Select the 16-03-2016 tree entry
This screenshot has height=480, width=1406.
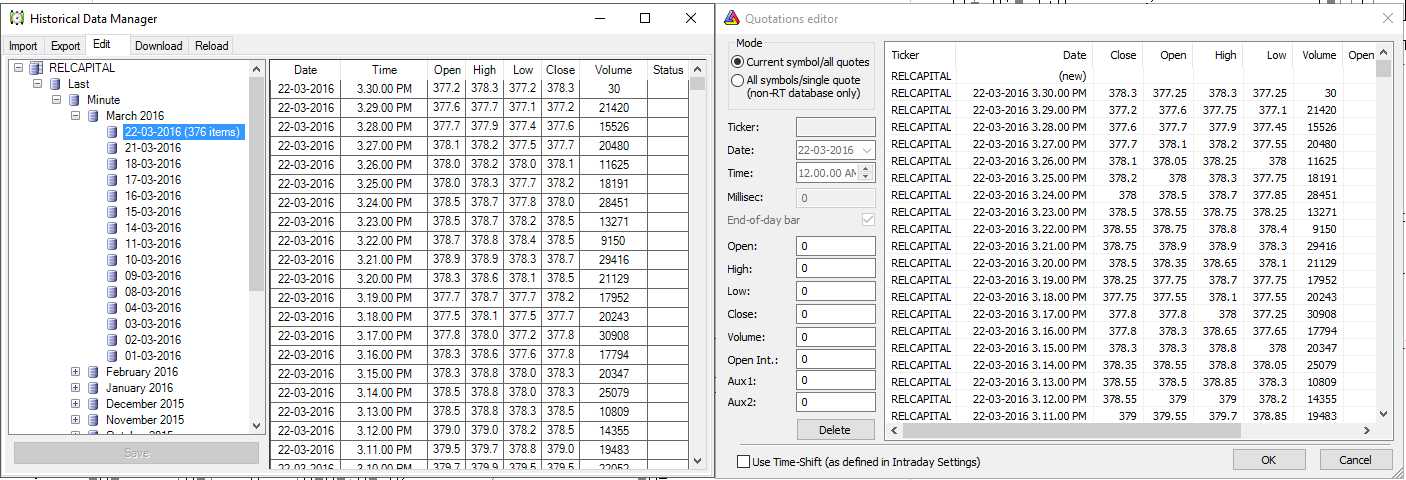point(153,196)
